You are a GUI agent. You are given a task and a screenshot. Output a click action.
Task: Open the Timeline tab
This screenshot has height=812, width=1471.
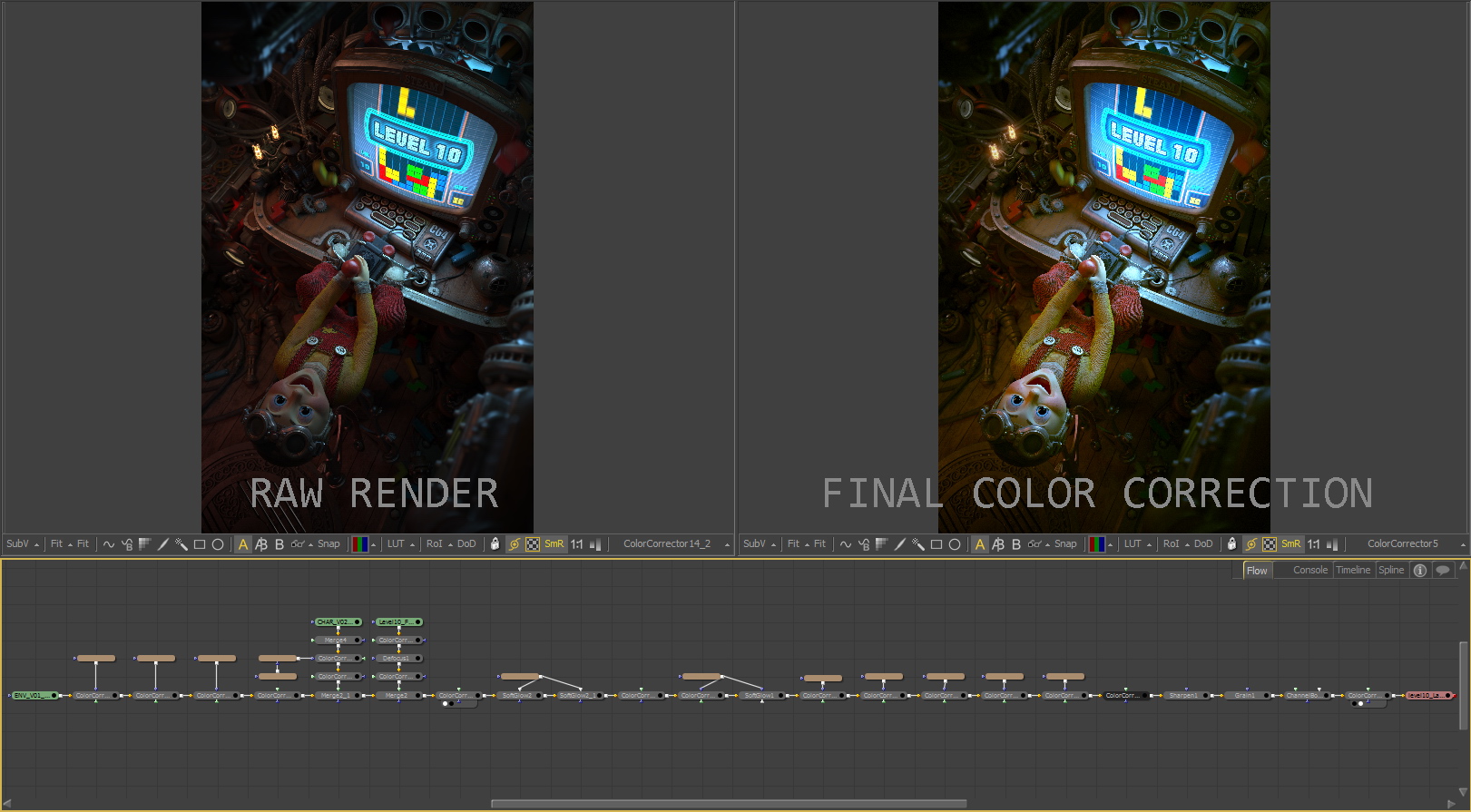pyautogui.click(x=1353, y=571)
